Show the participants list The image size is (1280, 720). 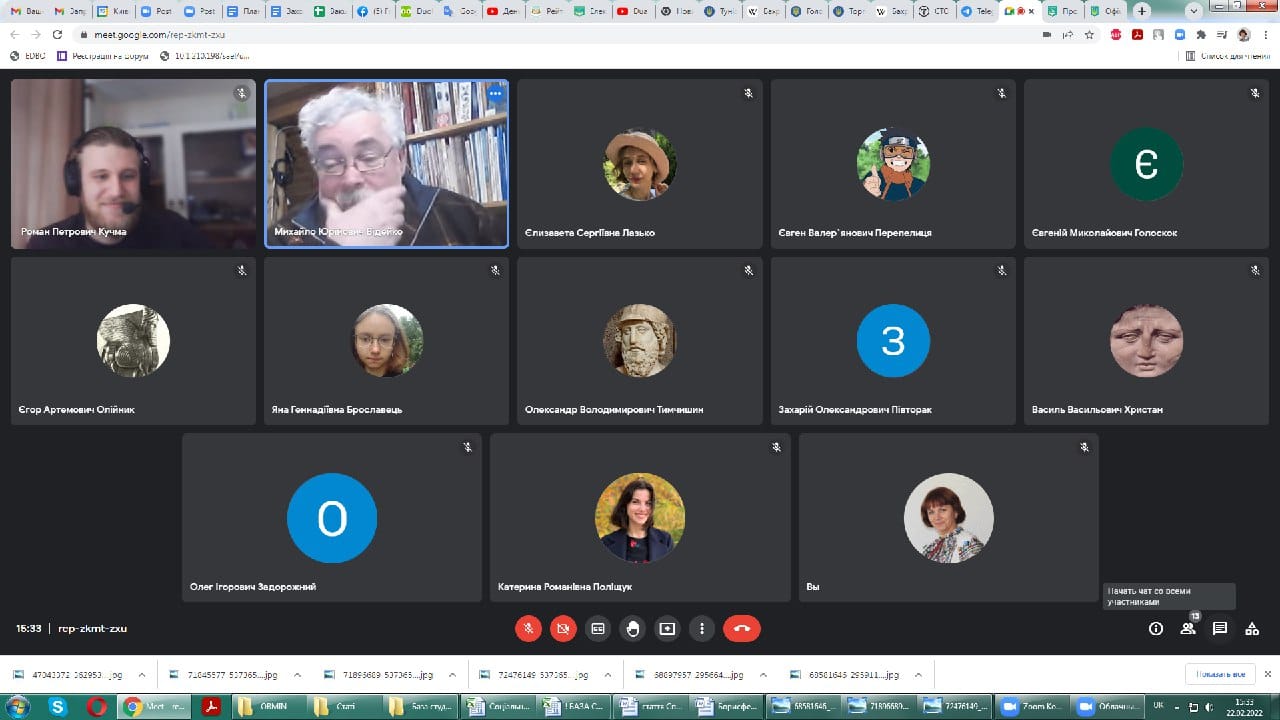1187,629
